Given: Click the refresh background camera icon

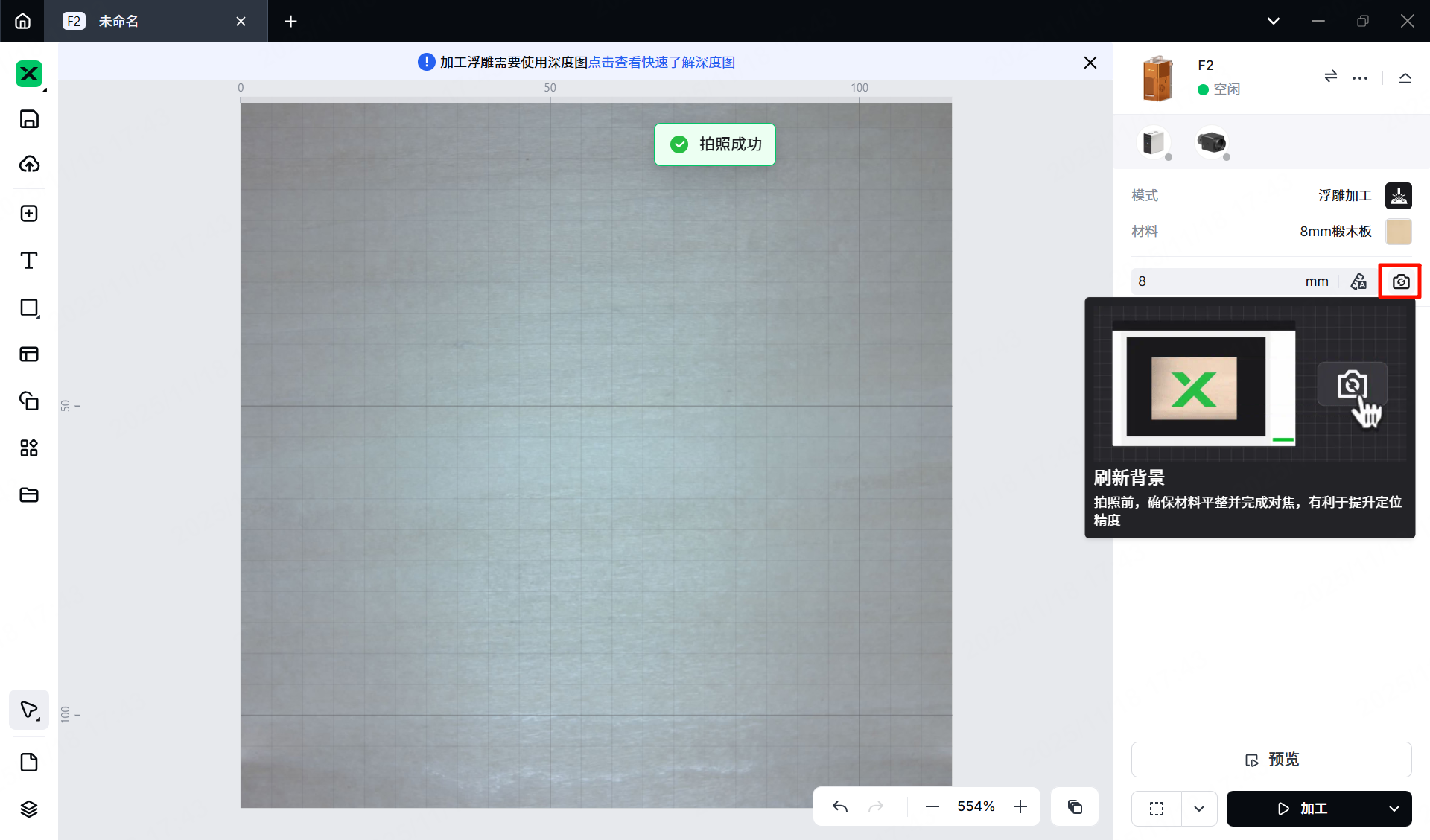Looking at the screenshot, I should coord(1400,281).
